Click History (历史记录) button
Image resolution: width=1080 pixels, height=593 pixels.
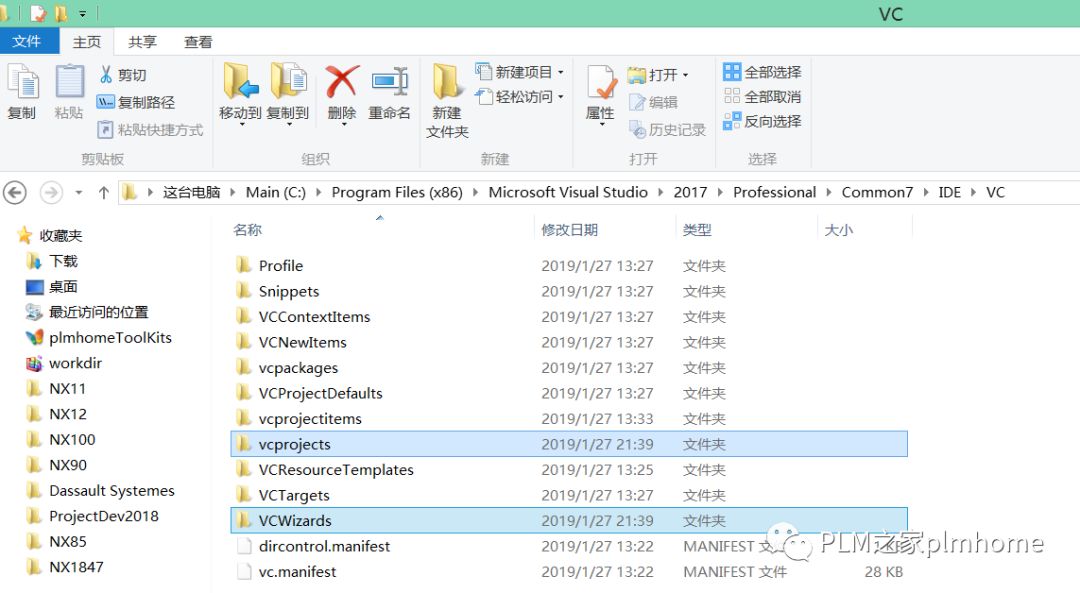coord(667,129)
